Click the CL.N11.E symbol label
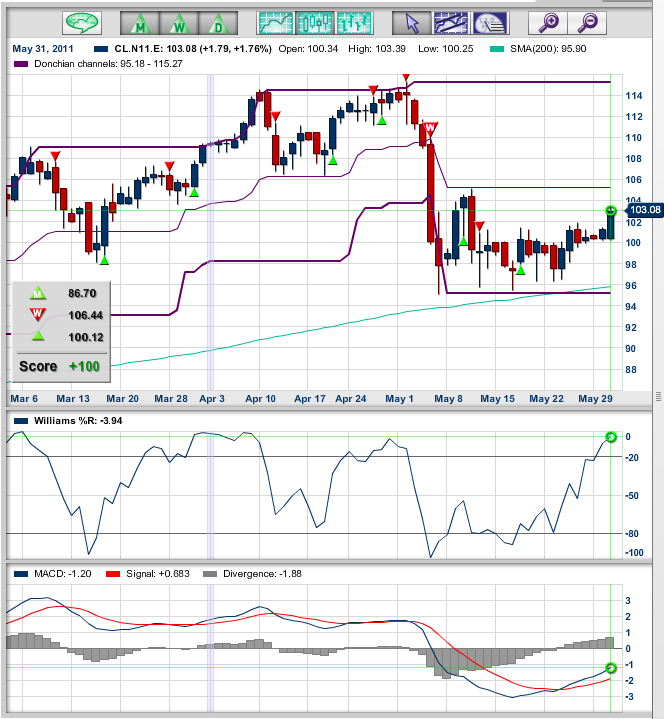This screenshot has width=664, height=719. pos(138,47)
